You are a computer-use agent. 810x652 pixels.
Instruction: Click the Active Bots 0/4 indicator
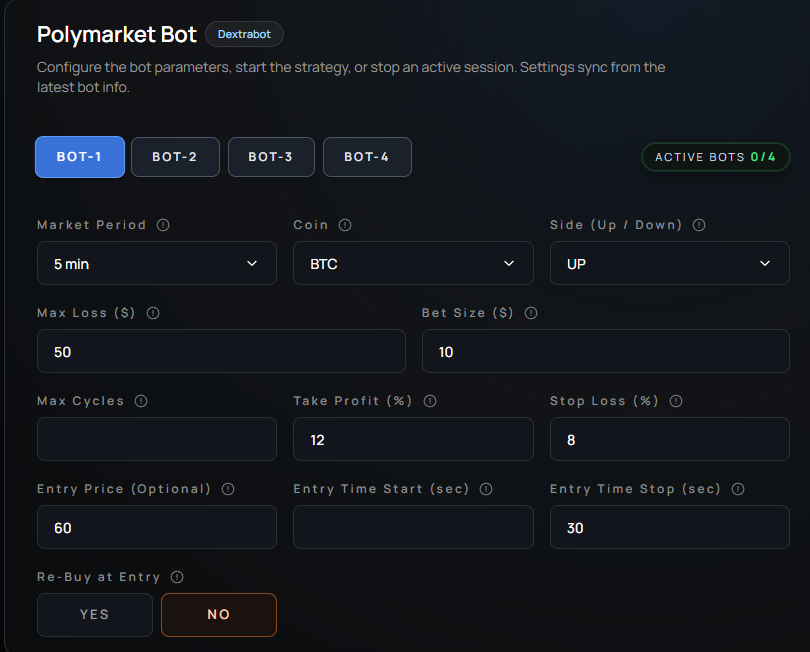[x=716, y=157]
